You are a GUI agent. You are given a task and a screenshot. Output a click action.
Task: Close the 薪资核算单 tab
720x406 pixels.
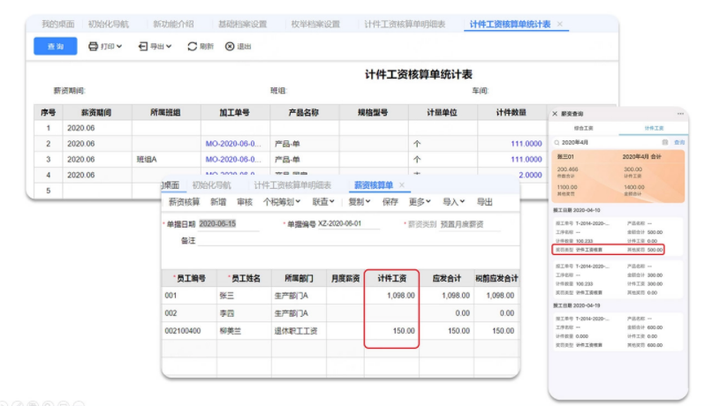[402, 185]
